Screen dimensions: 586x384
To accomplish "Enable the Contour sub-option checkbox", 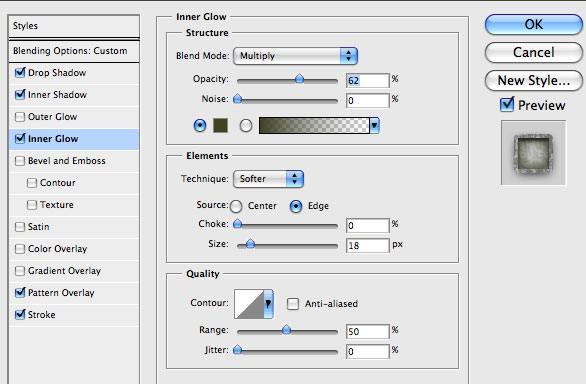I will (32, 183).
